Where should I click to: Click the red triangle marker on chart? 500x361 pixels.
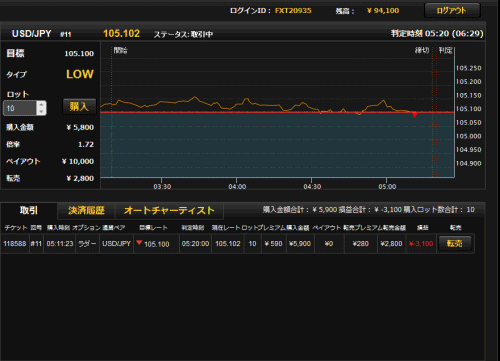point(414,115)
